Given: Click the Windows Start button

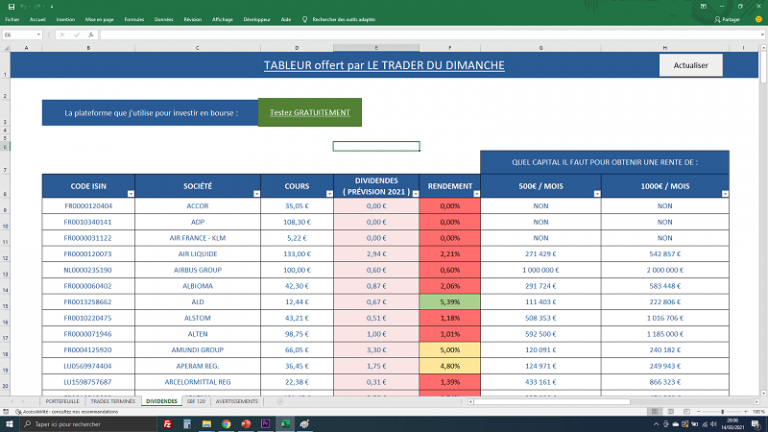Looking at the screenshot, I should (8, 424).
